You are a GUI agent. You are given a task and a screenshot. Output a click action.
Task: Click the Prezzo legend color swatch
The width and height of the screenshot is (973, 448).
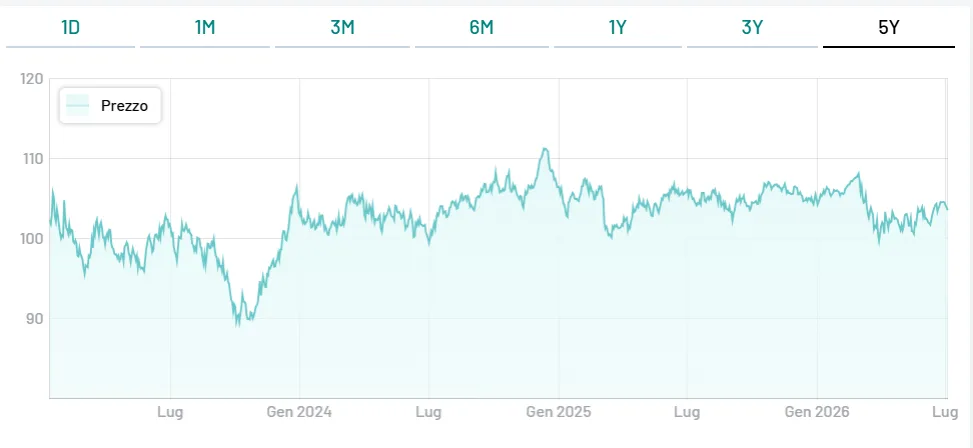(78, 105)
